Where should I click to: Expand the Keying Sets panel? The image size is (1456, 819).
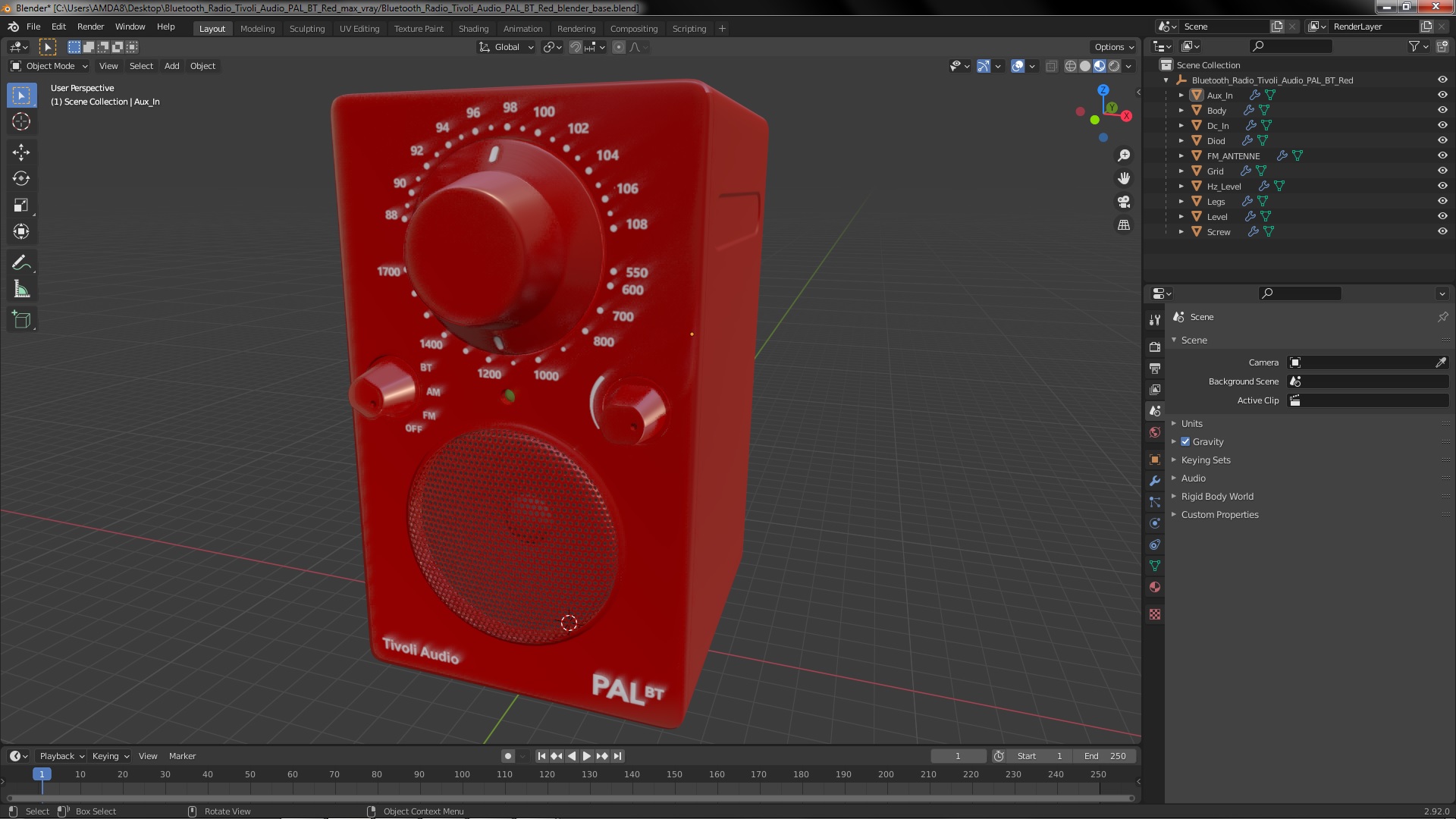1206,460
